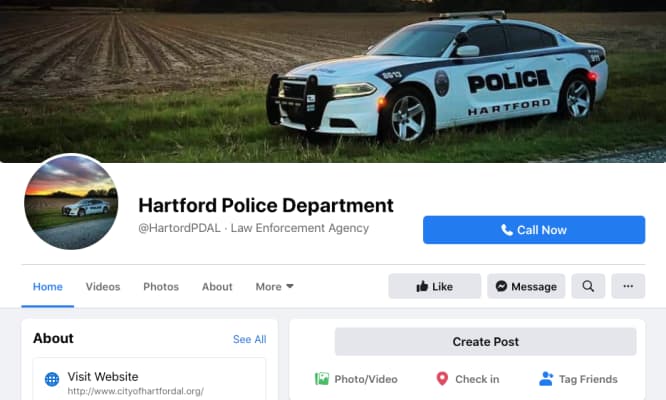
Task: Open the police car cover photo
Action: point(333,81)
